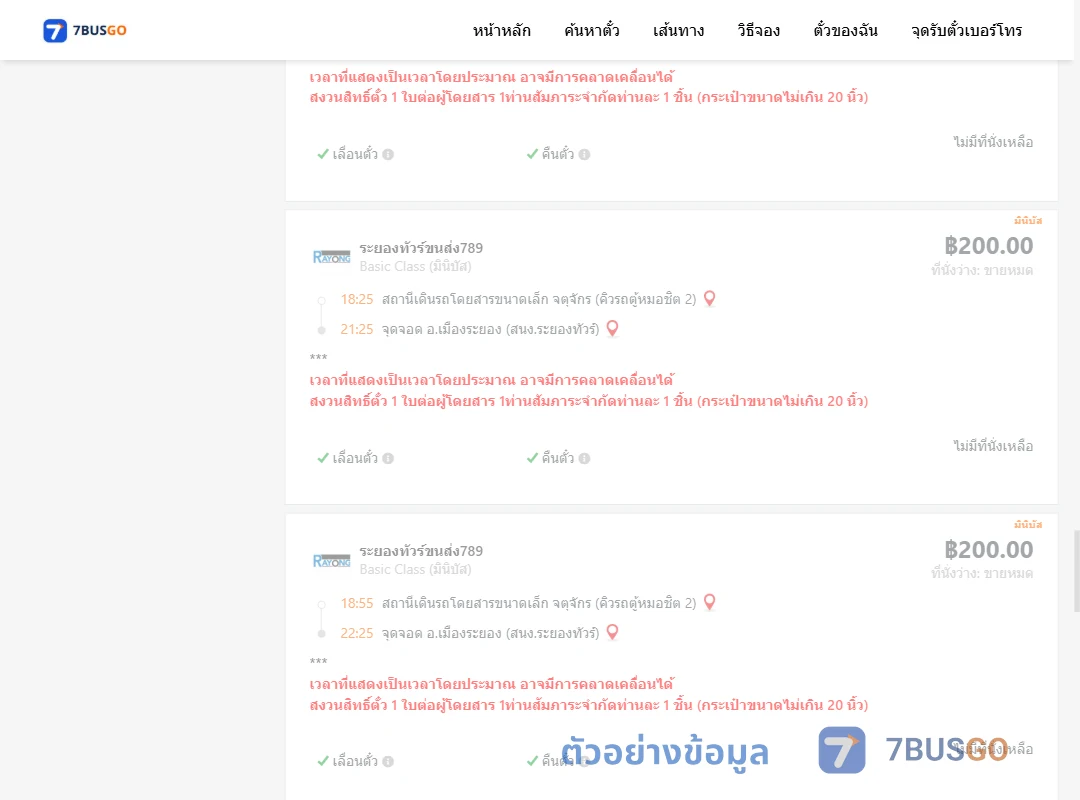Click the 21:25 arrival time
Screen dimensions: 1080x800
[x=357, y=329]
